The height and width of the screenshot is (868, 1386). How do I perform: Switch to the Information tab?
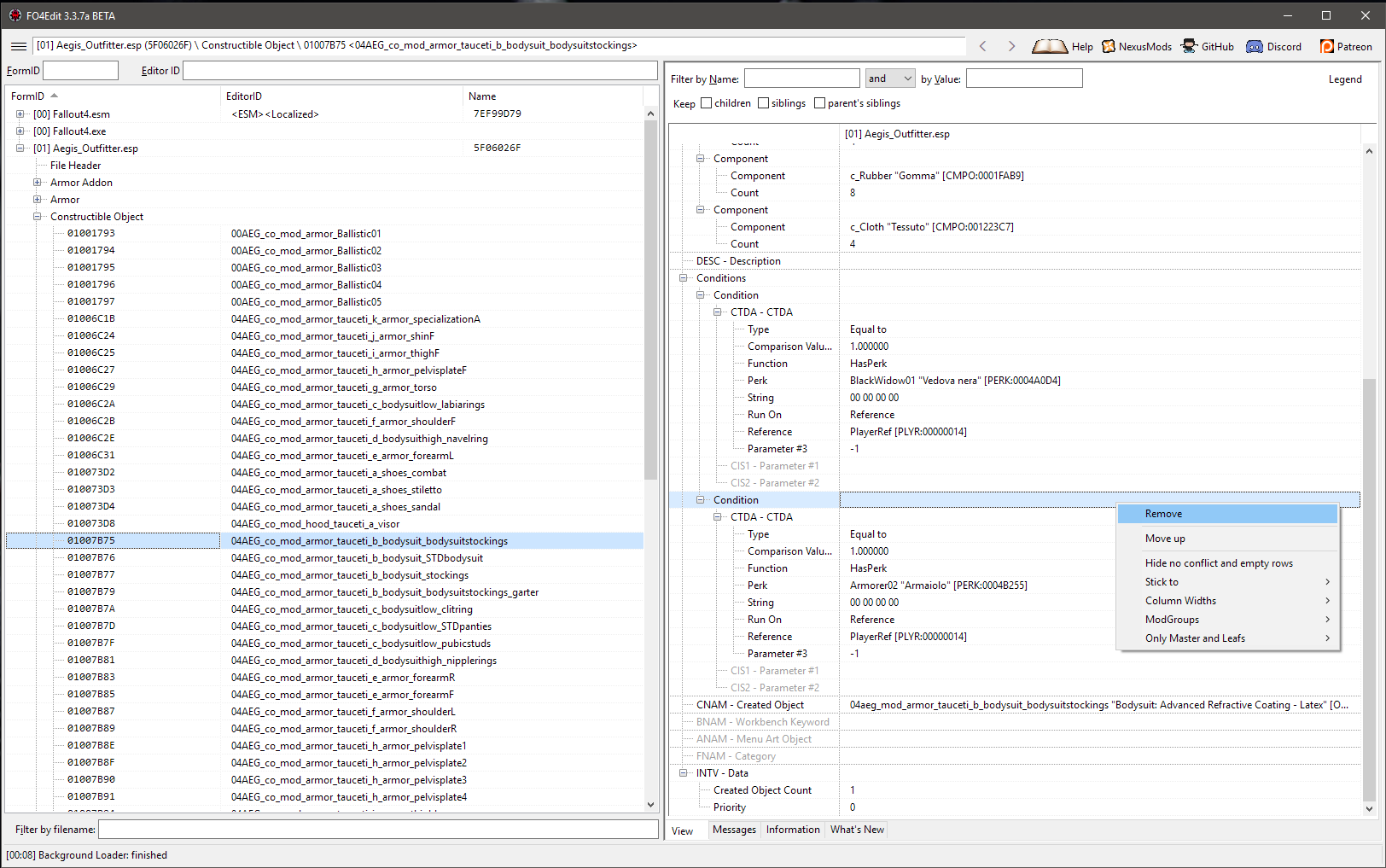(793, 830)
